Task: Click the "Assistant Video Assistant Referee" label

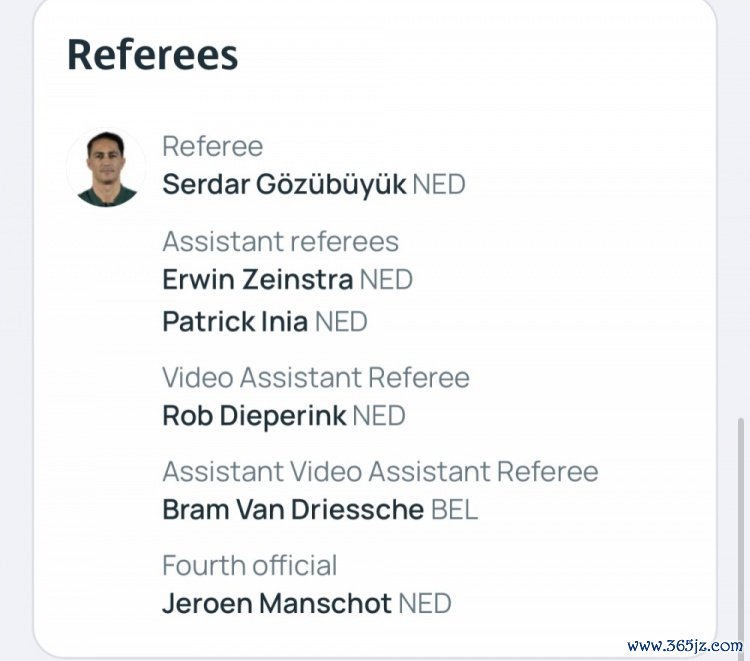Action: coord(380,471)
